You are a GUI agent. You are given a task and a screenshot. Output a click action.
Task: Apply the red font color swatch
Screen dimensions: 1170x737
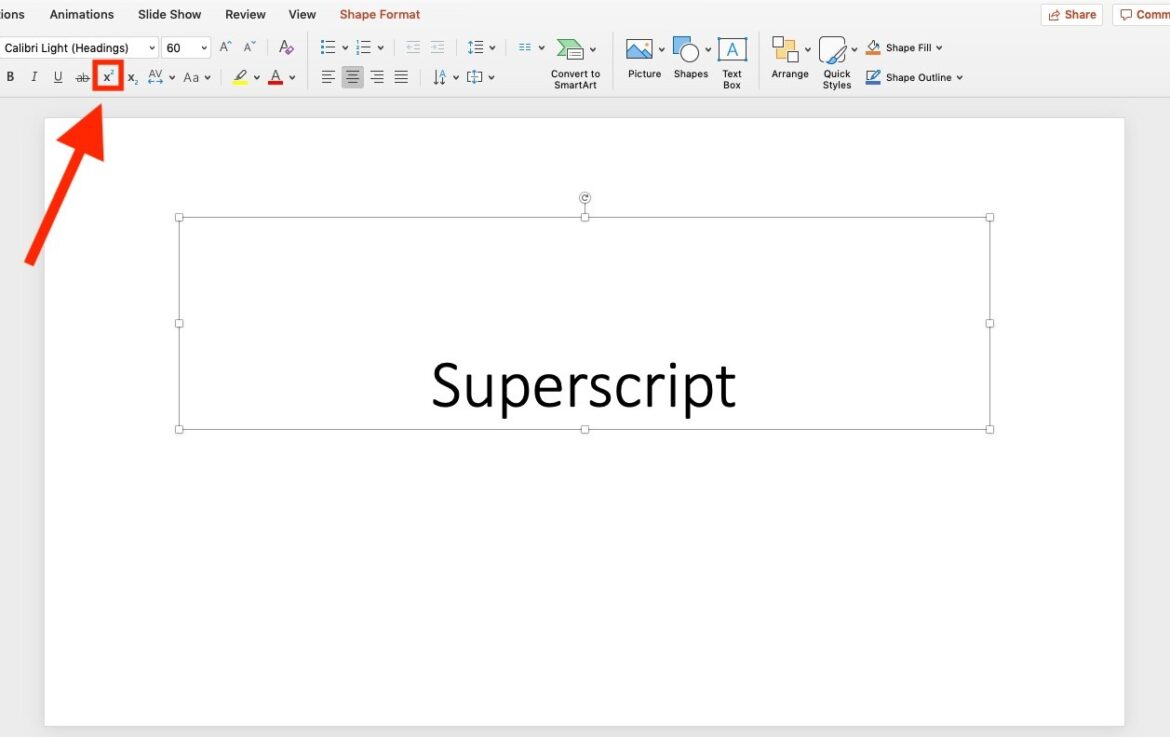(276, 77)
